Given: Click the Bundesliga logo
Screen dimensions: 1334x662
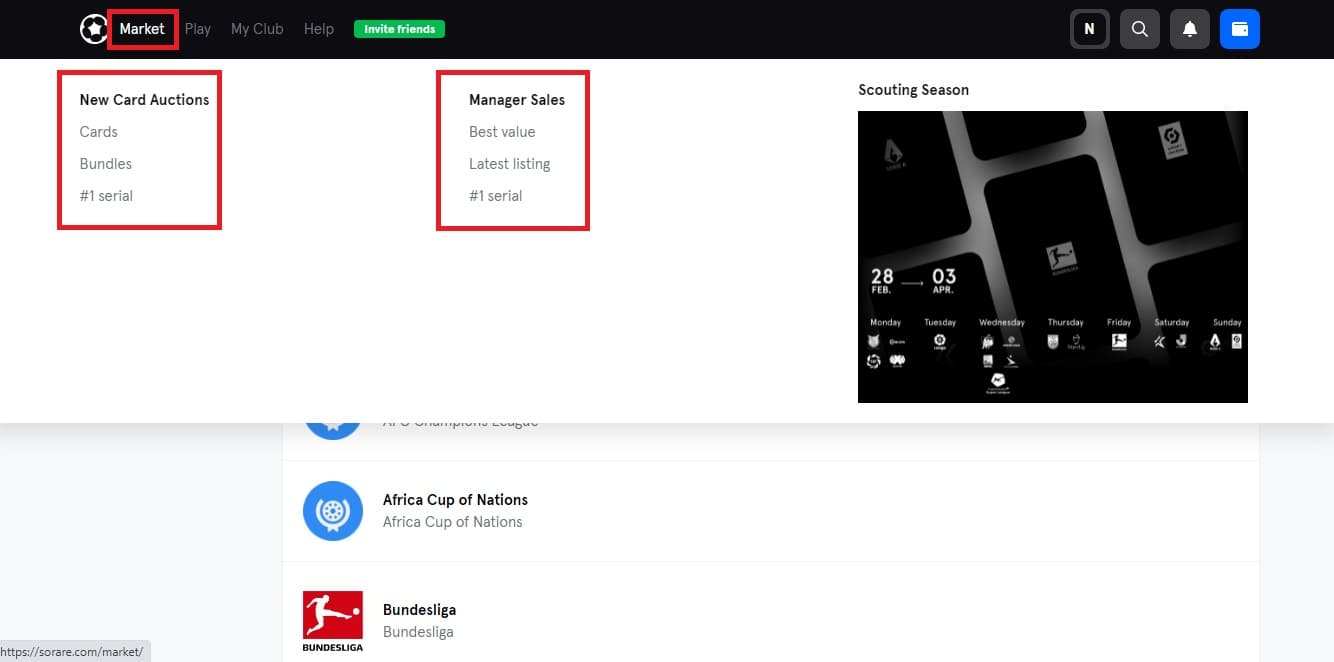Looking at the screenshot, I should pyautogui.click(x=332, y=621).
